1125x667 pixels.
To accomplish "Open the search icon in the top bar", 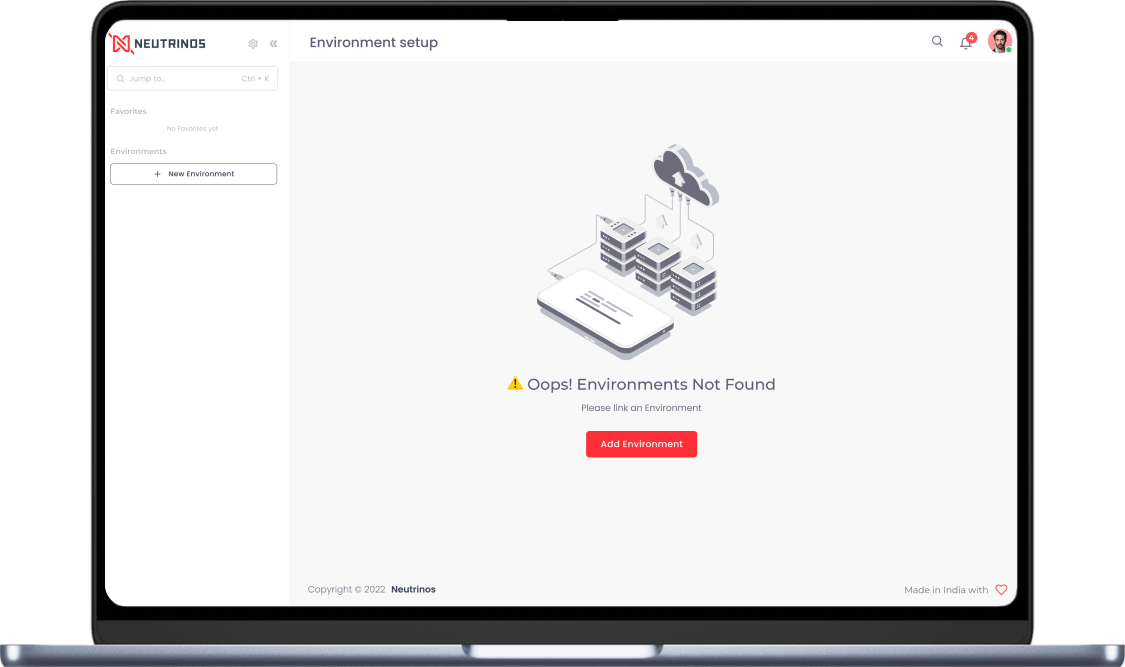I will (937, 42).
